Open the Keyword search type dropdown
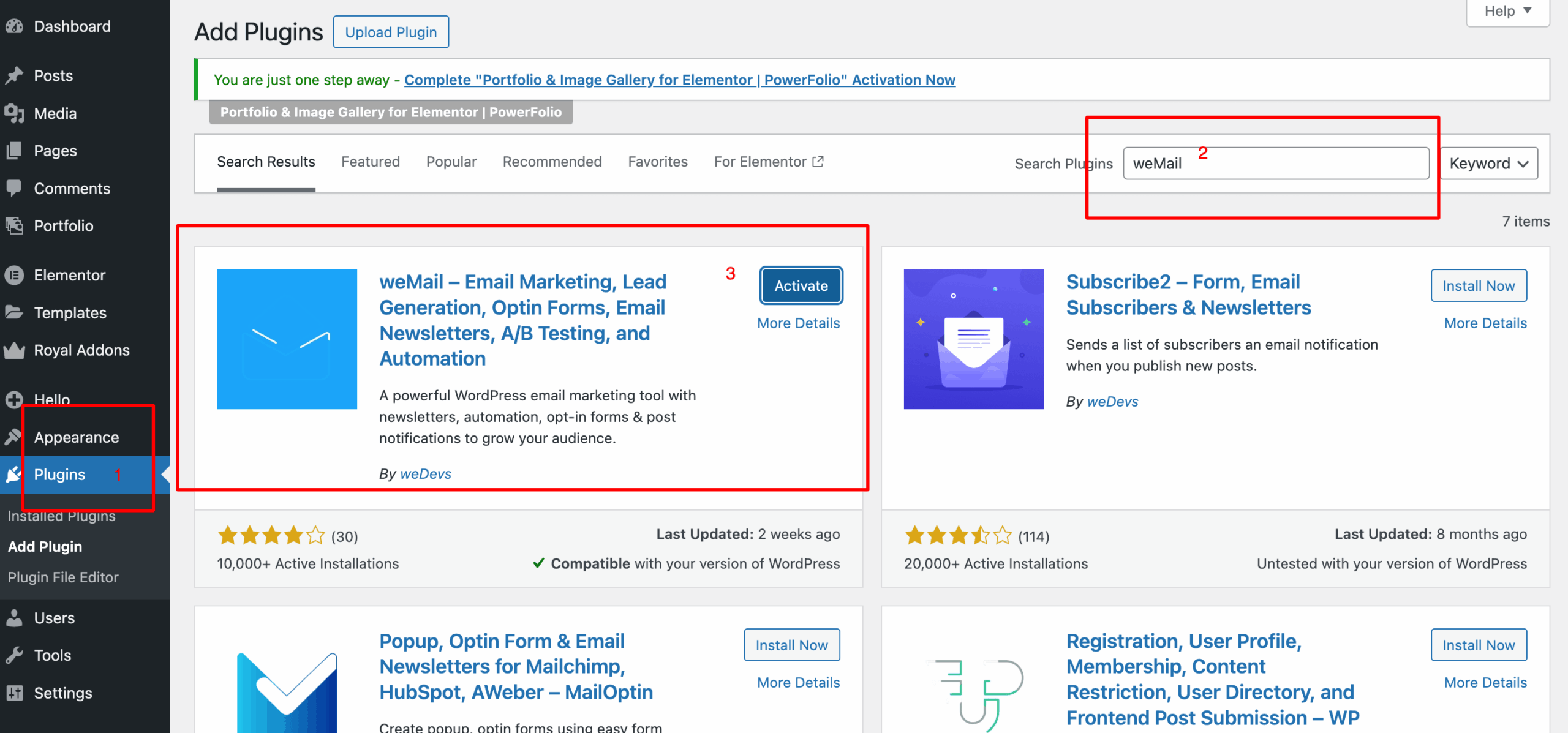This screenshot has height=733, width=1568. pos(1488,164)
